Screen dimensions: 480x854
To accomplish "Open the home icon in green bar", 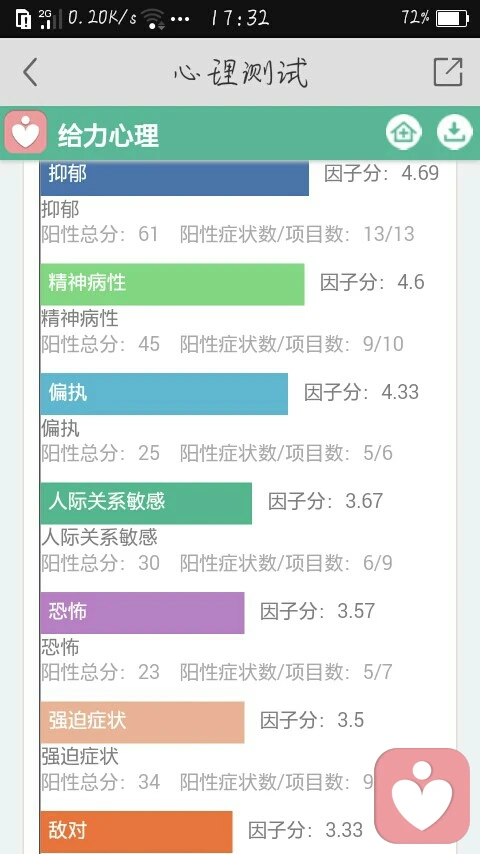I will (404, 132).
